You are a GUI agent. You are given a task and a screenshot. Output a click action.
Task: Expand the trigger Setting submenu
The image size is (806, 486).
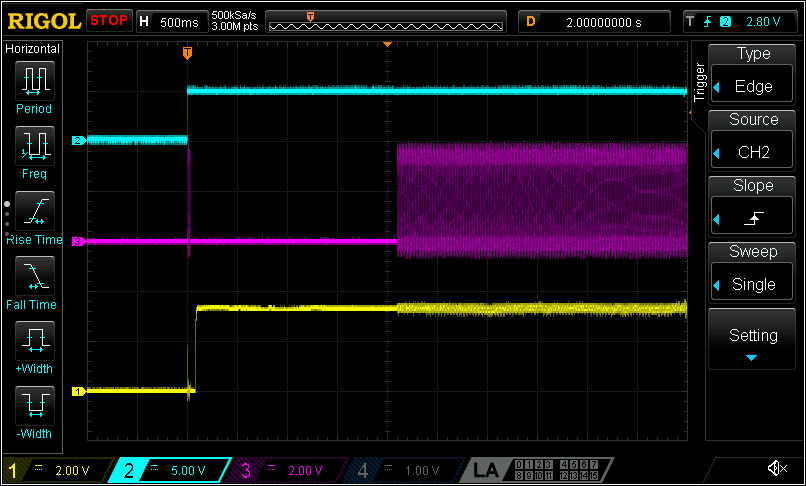tap(752, 339)
